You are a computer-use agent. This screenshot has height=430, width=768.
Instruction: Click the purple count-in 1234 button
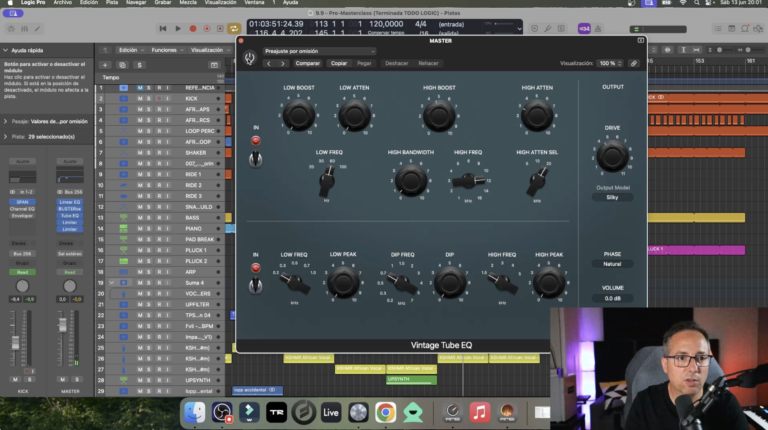tap(584, 29)
